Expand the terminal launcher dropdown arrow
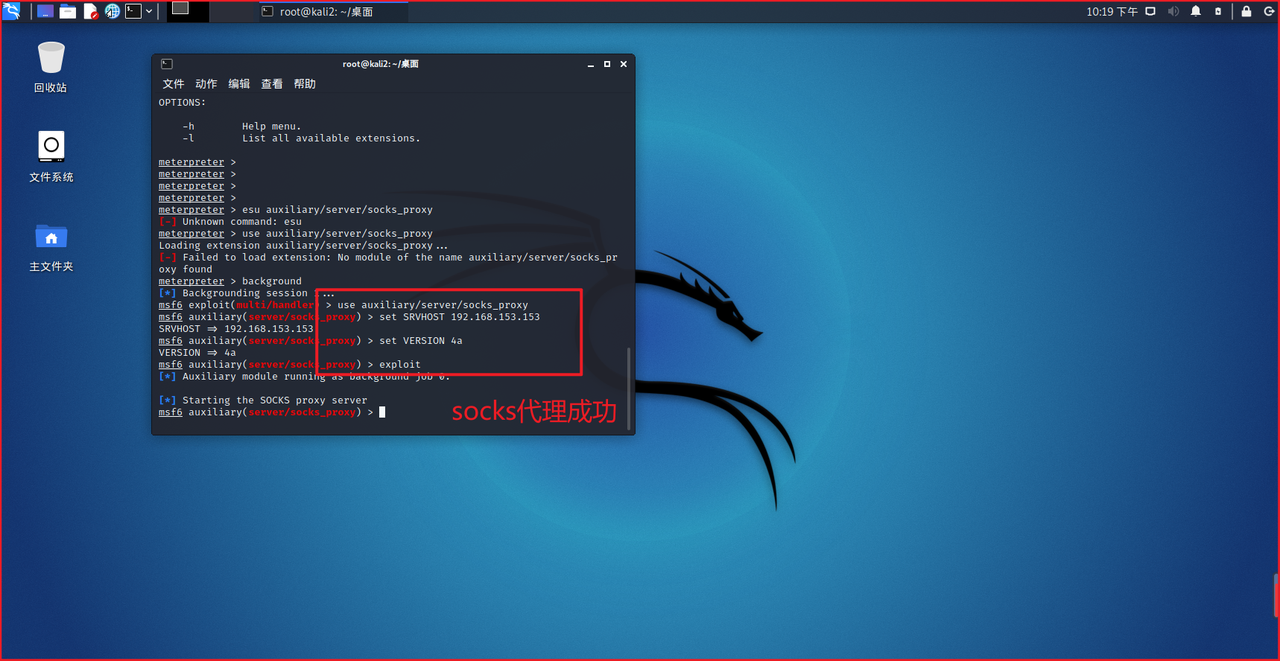The height and width of the screenshot is (661, 1280). click(150, 11)
